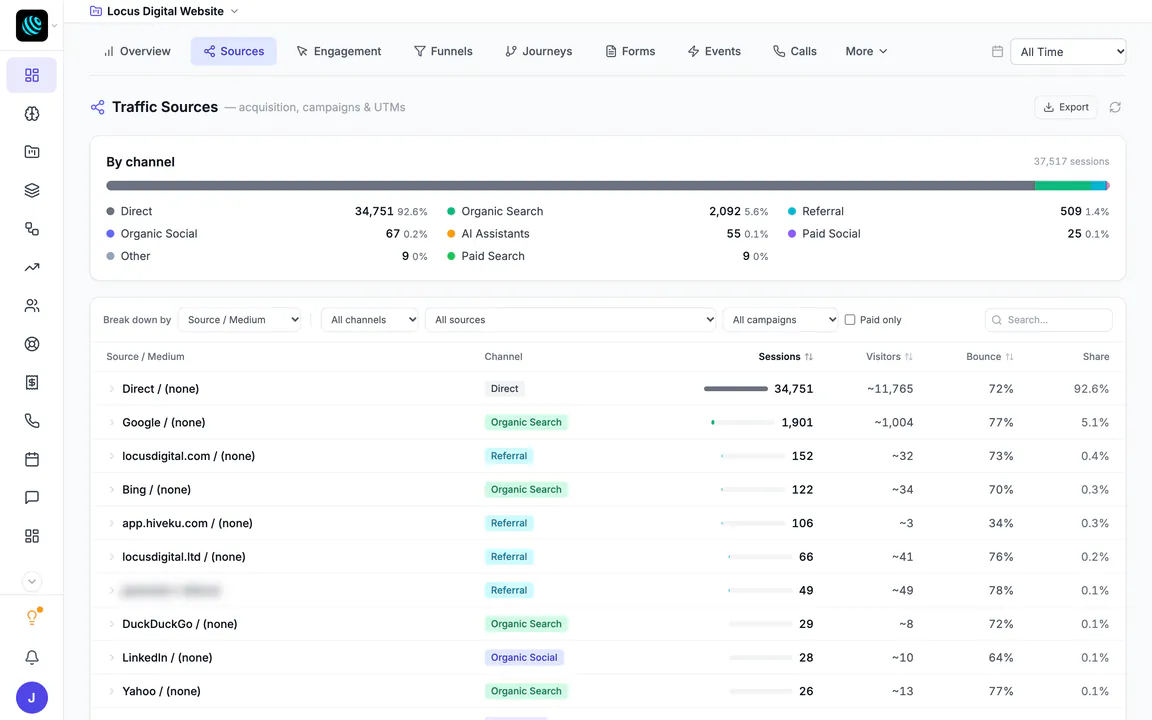Open the phone icon in sidebar
1152x720 pixels.
coord(32,421)
